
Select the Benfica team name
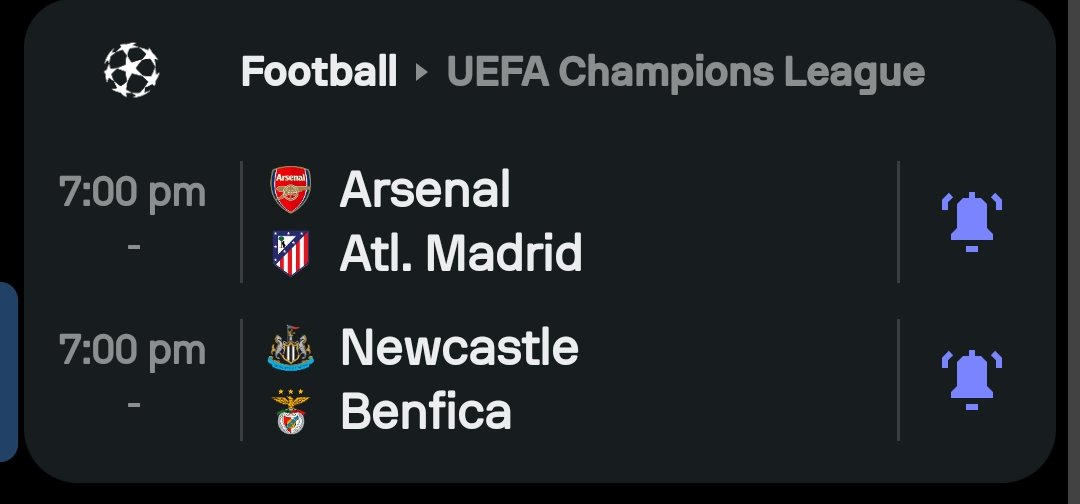pos(426,410)
